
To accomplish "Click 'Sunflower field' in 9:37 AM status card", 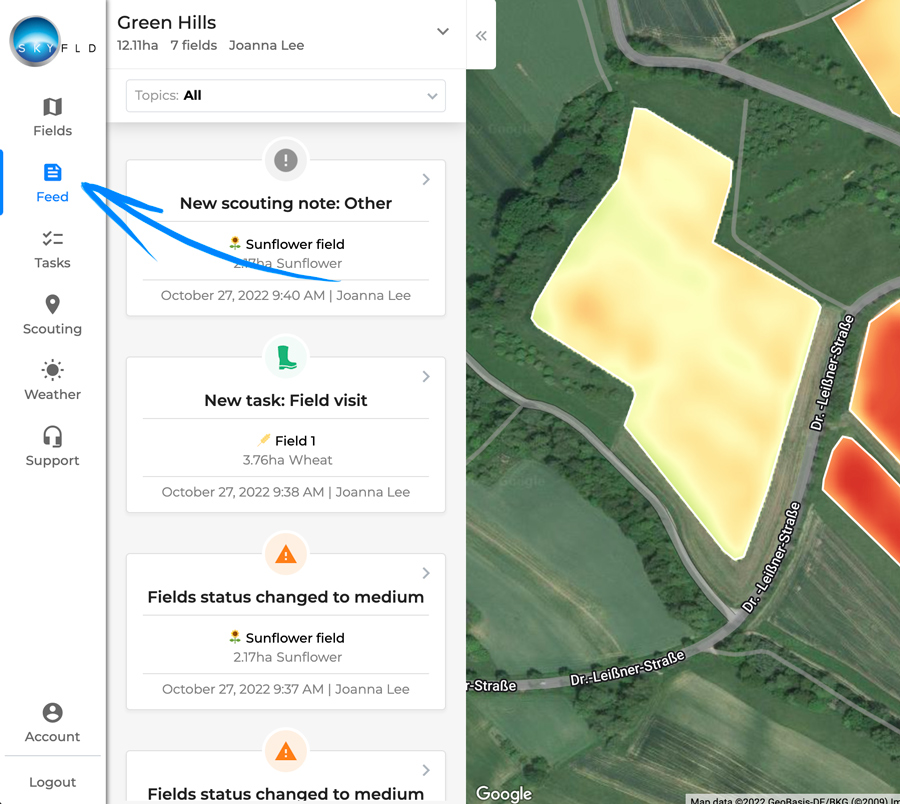I will pos(295,638).
